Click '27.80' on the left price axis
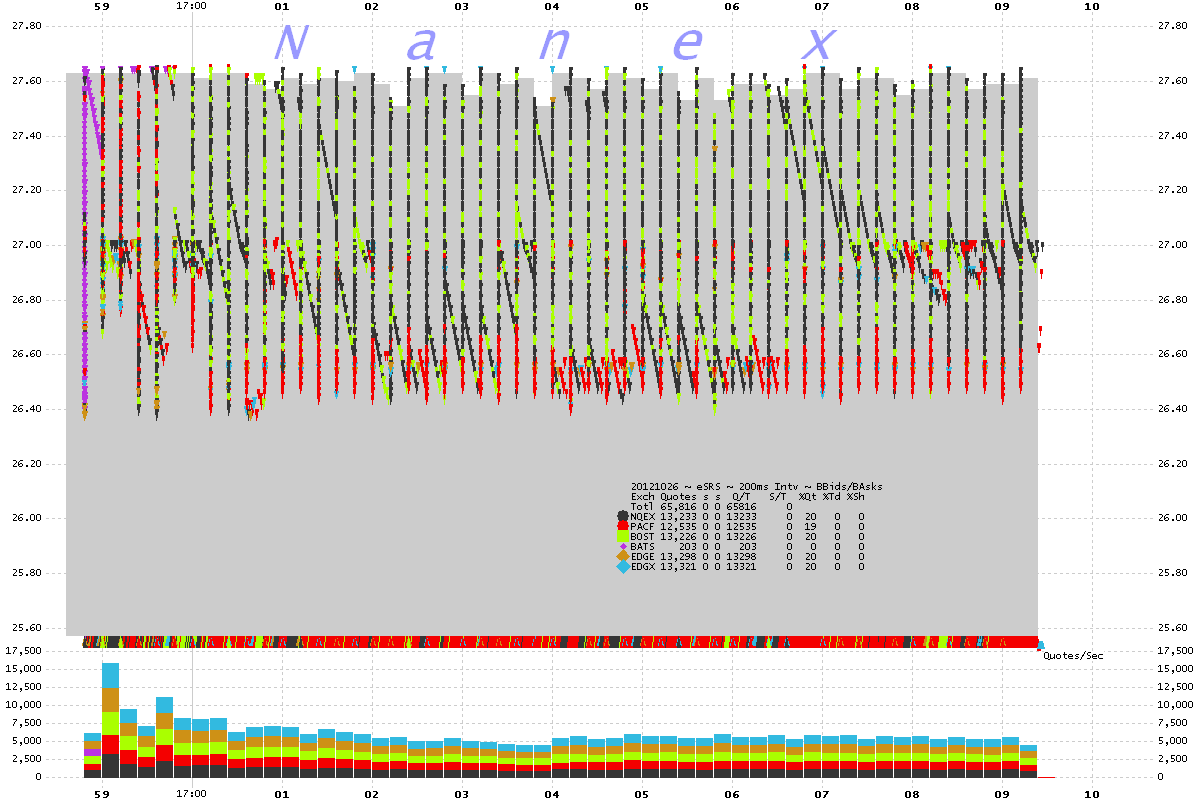1200x800 pixels. pyautogui.click(x=27, y=25)
